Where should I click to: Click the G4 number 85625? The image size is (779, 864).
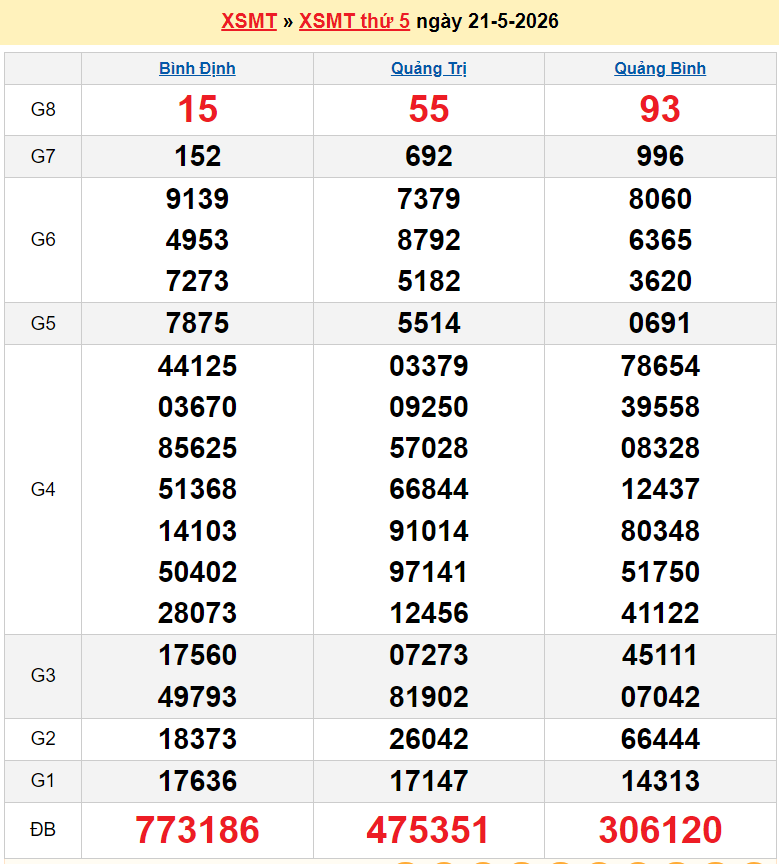pyautogui.click(x=197, y=448)
